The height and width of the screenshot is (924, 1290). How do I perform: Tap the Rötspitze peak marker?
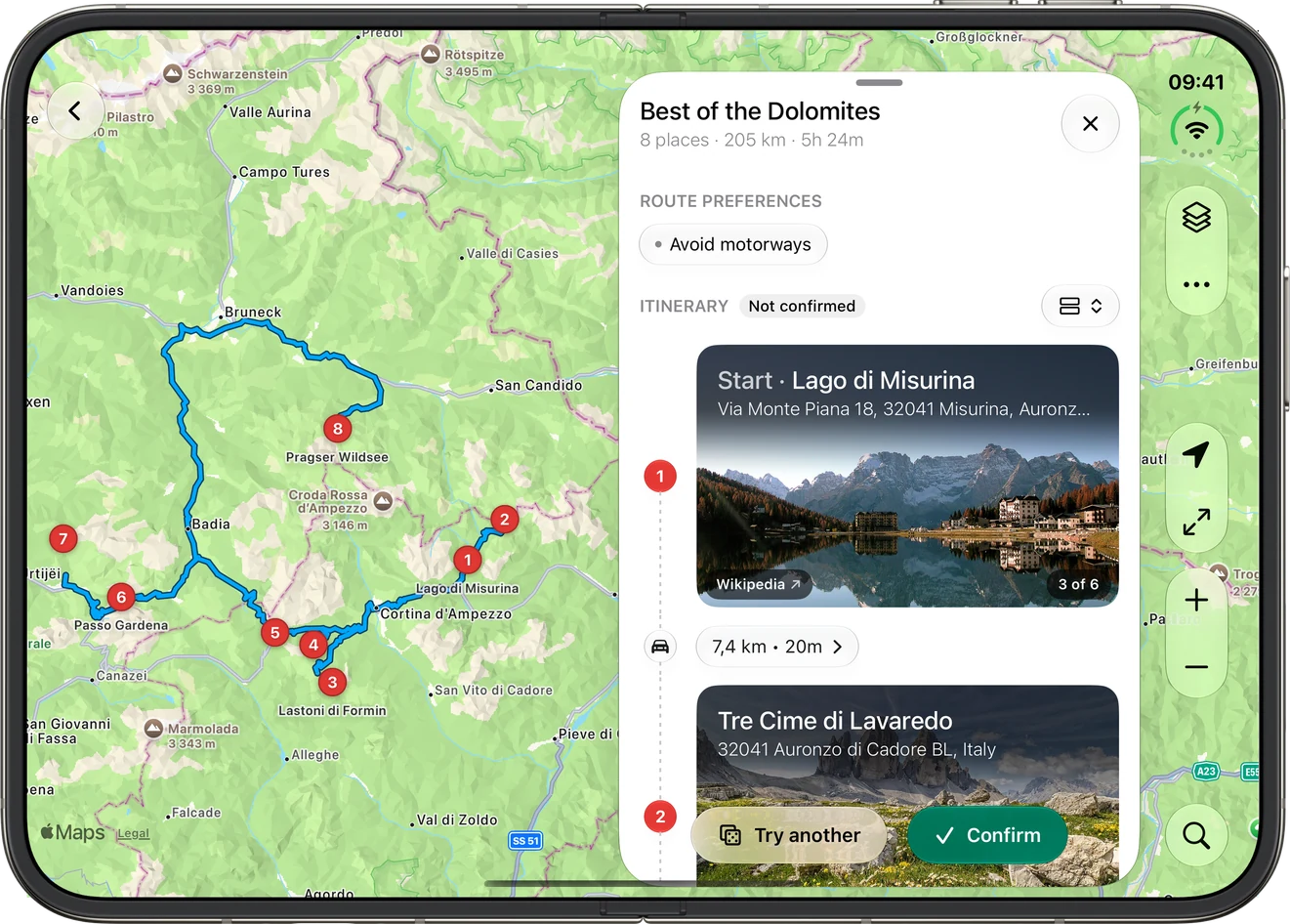point(431,55)
